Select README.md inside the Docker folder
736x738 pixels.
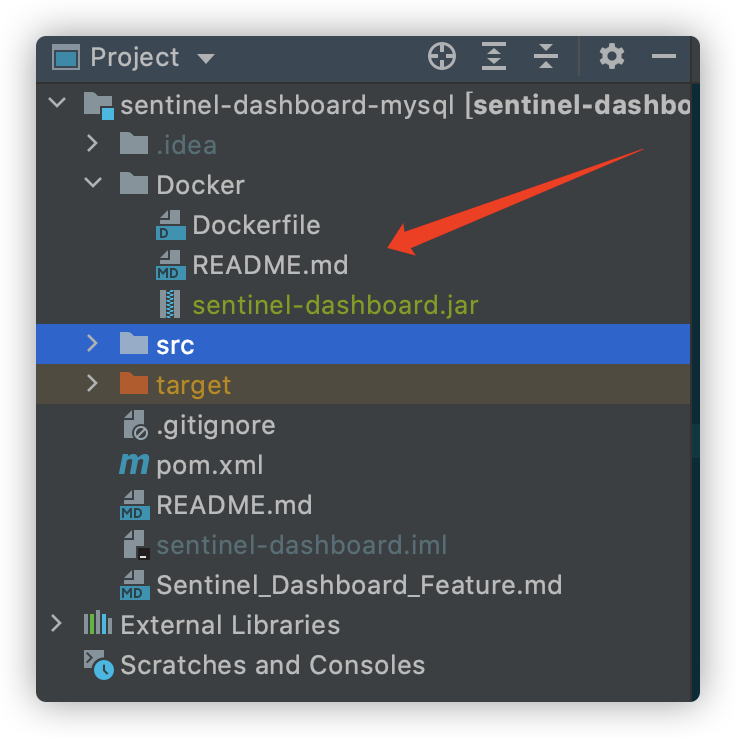point(270,265)
